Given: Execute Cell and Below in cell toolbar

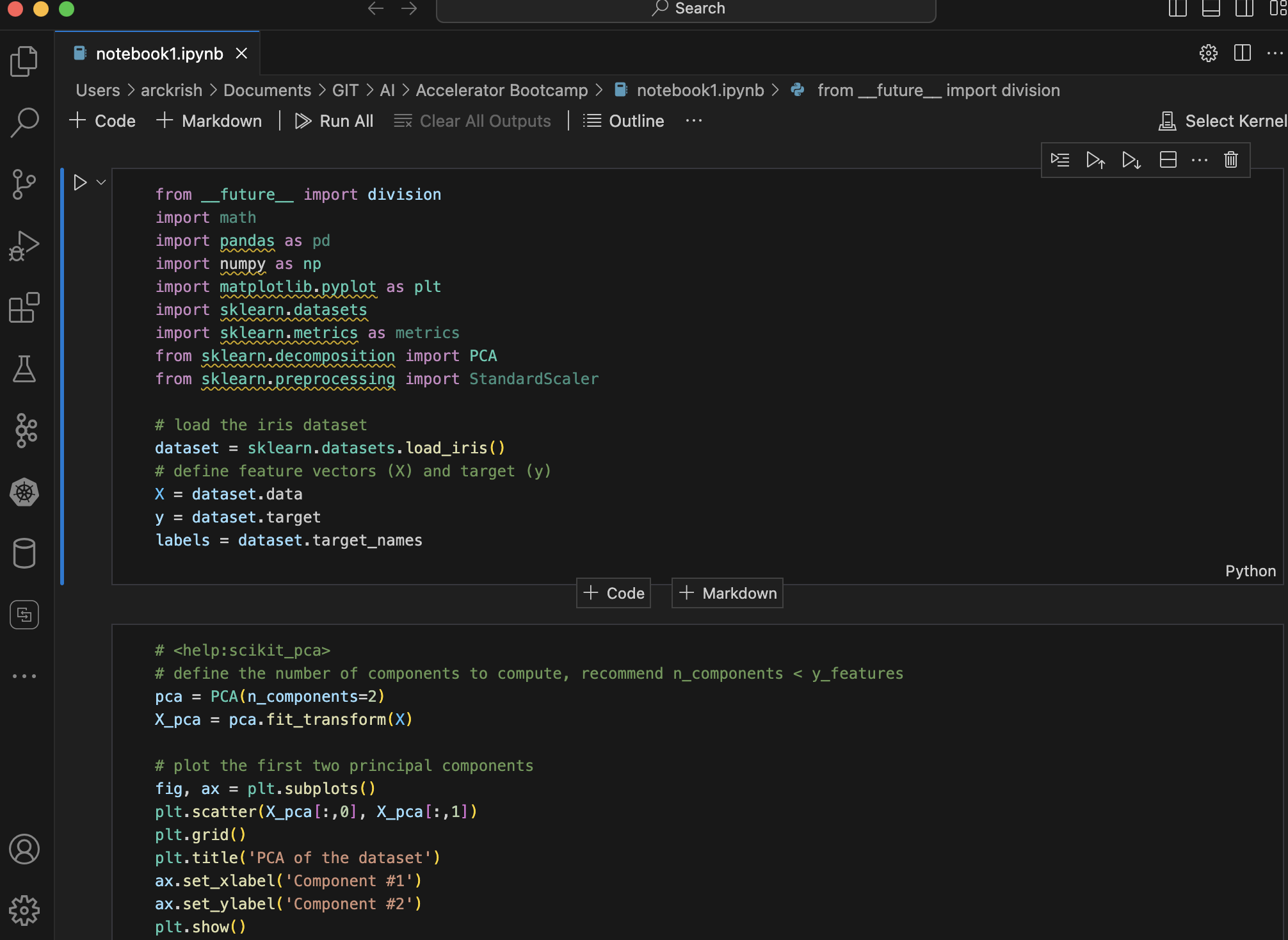Looking at the screenshot, I should (1131, 159).
